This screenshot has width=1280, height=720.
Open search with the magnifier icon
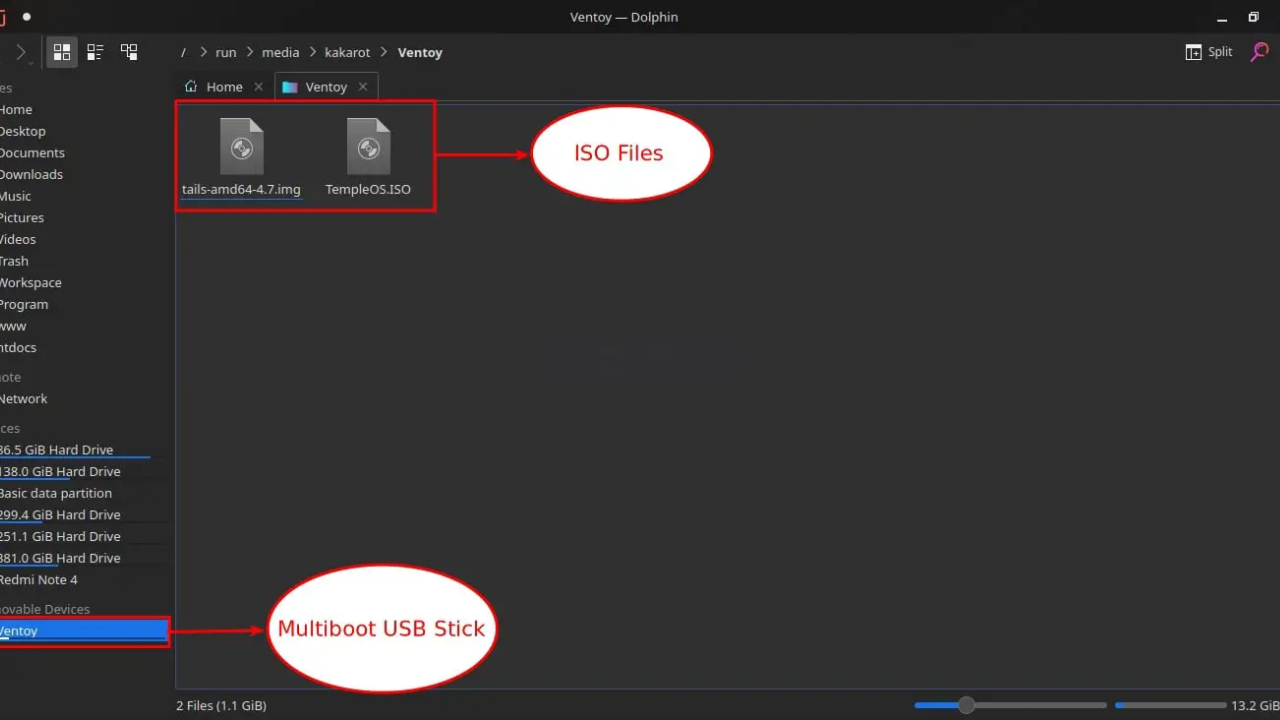pyautogui.click(x=1259, y=52)
